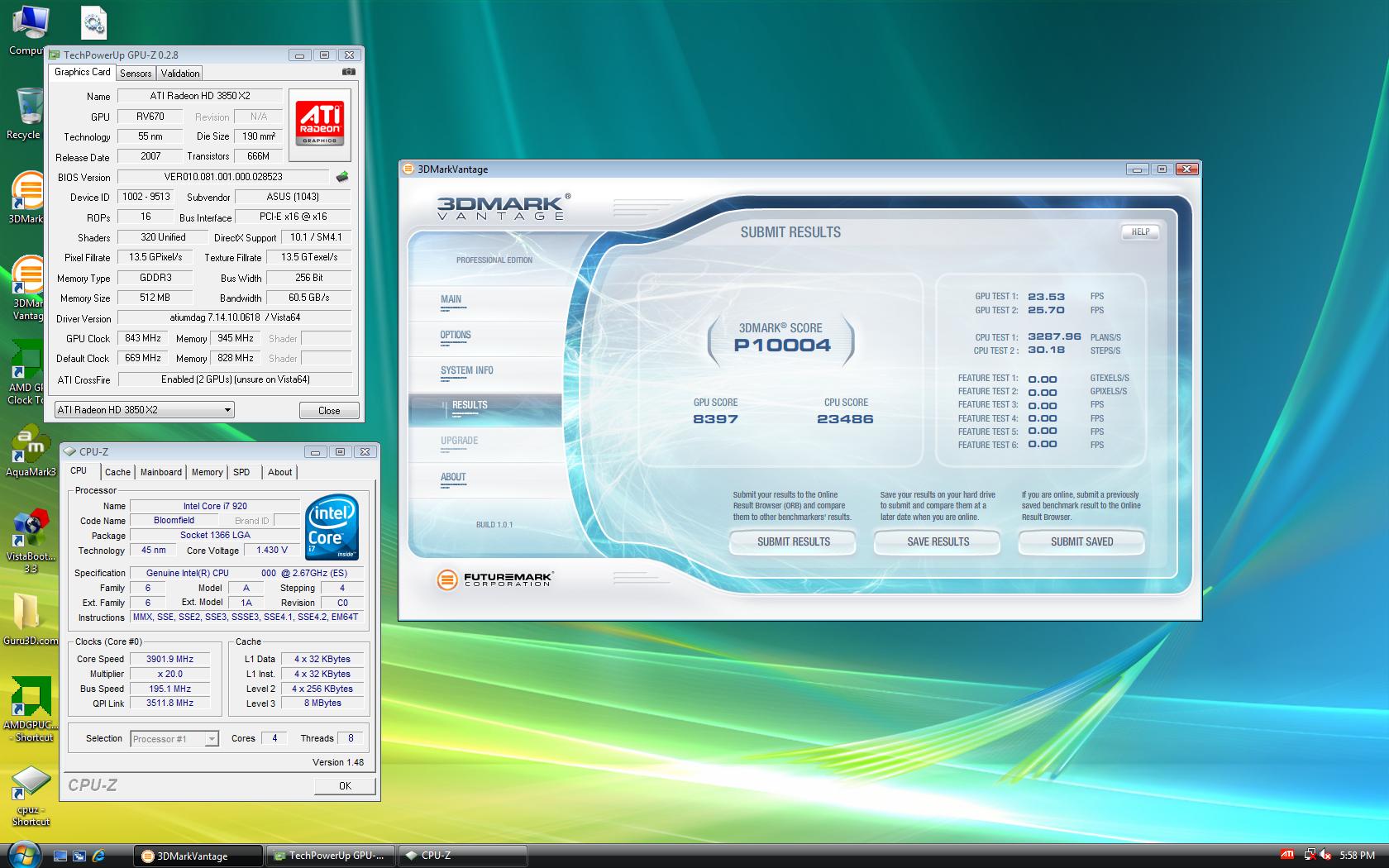Click the Show Desktop quick launch icon
The height and width of the screenshot is (868, 1389).
point(60,856)
